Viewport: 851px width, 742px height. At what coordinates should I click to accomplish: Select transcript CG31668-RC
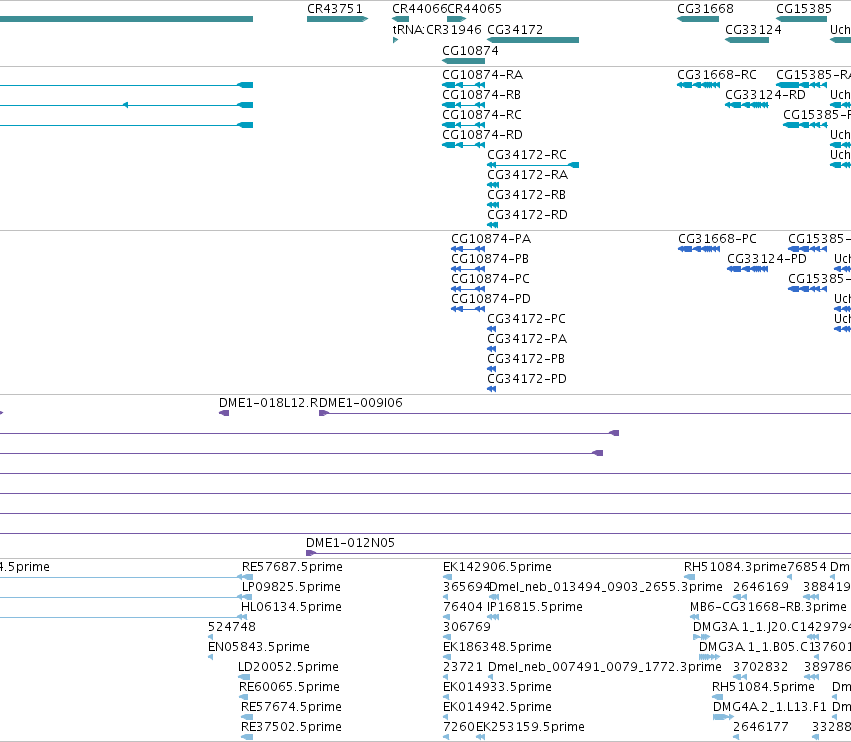717,74
